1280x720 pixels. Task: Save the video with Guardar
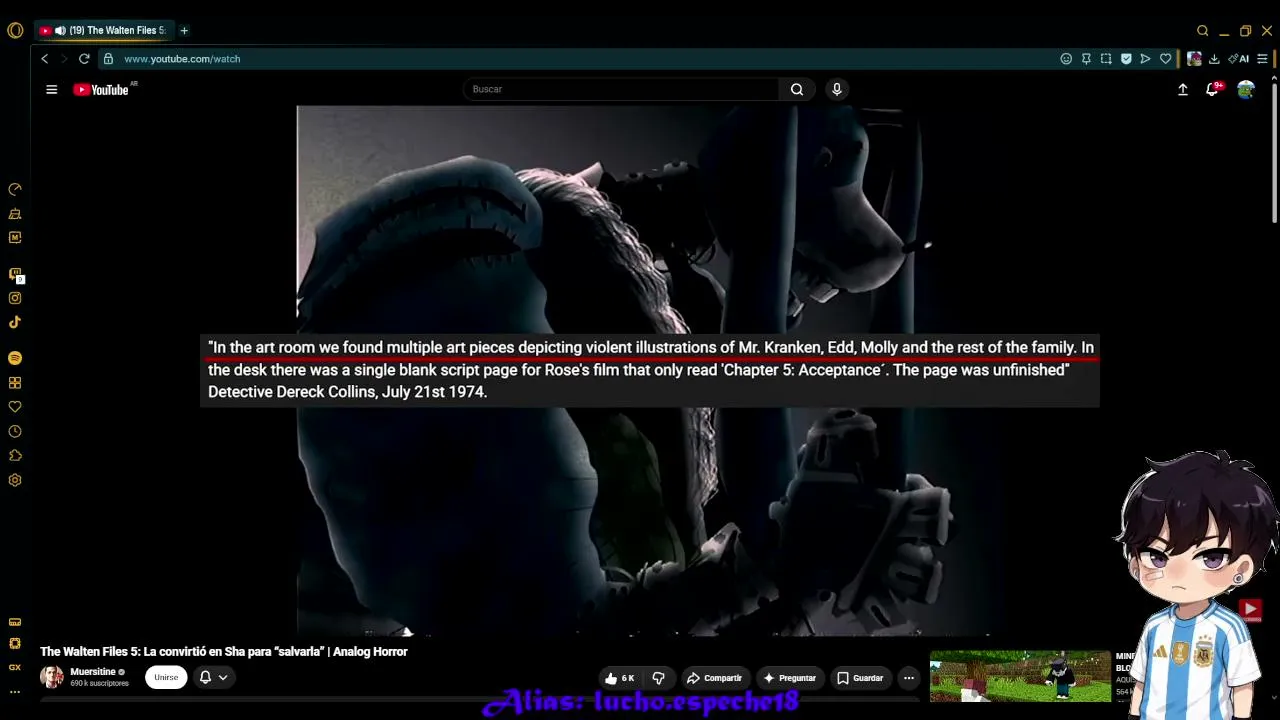pos(860,678)
